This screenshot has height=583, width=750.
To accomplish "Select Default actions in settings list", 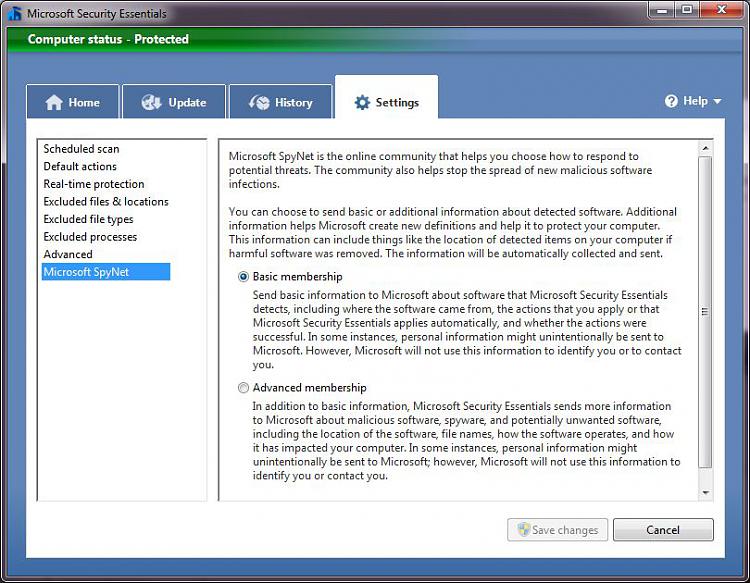I will (80, 166).
